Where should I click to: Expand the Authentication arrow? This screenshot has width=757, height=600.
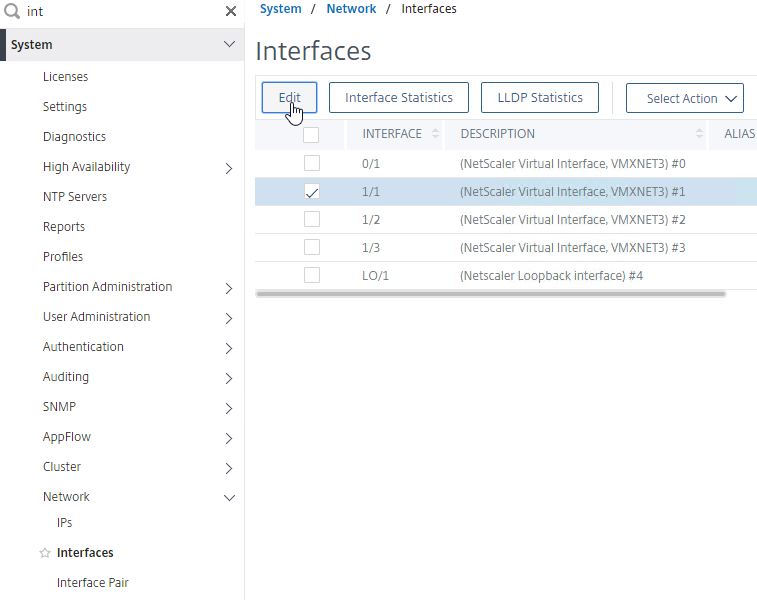(229, 349)
